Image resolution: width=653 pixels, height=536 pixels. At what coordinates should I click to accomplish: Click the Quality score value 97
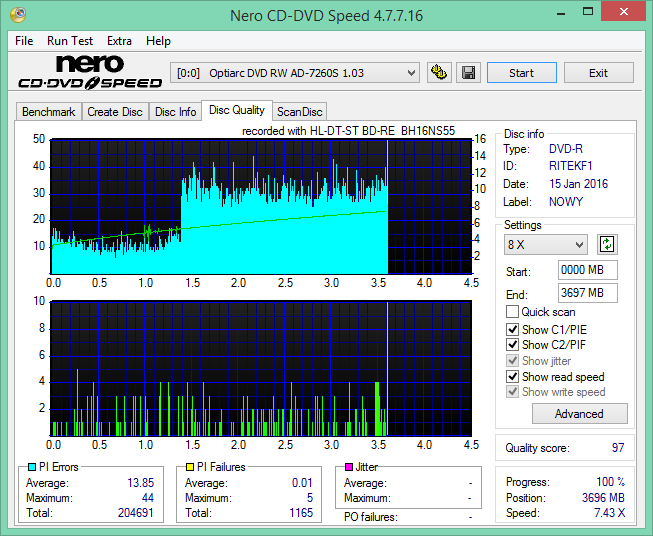pyautogui.click(x=618, y=448)
